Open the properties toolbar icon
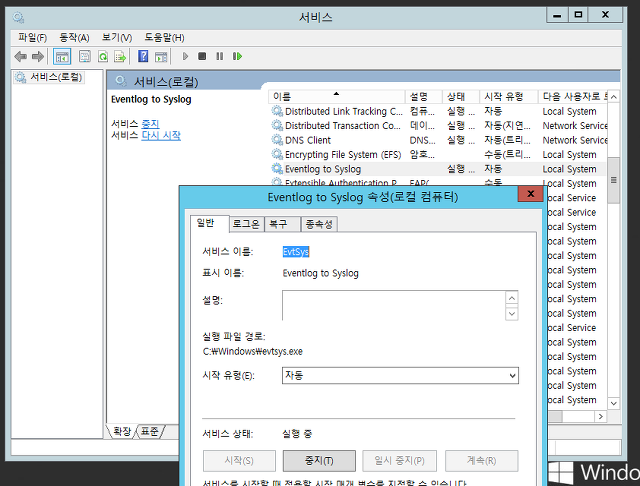 85,56
